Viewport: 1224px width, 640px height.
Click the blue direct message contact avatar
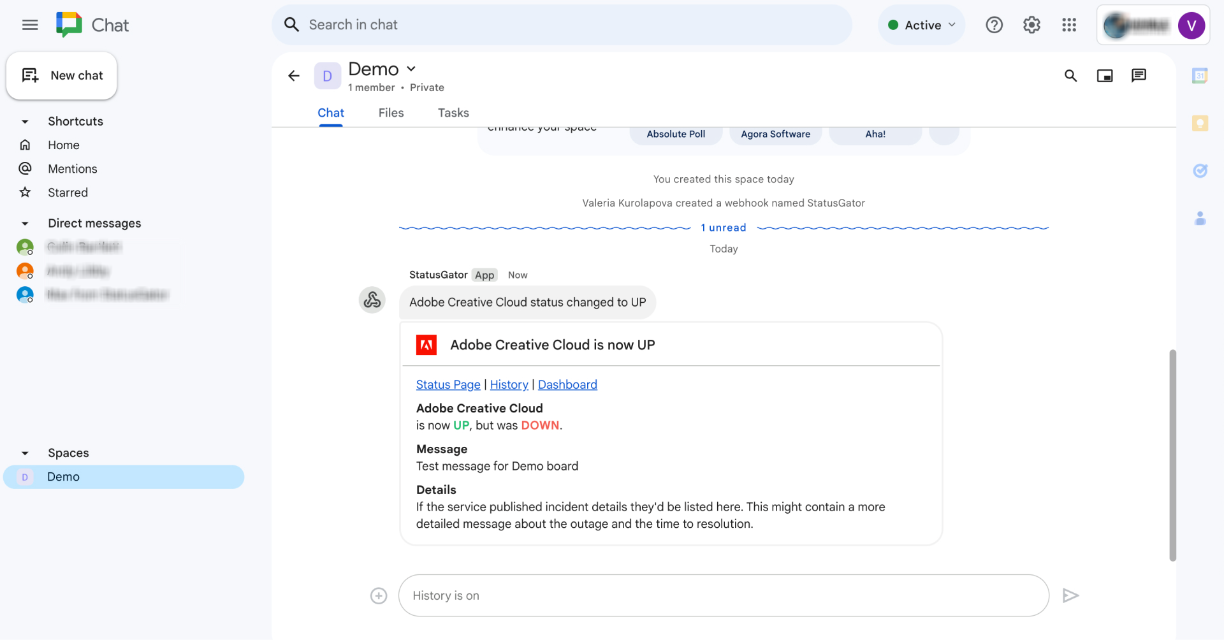click(x=25, y=295)
